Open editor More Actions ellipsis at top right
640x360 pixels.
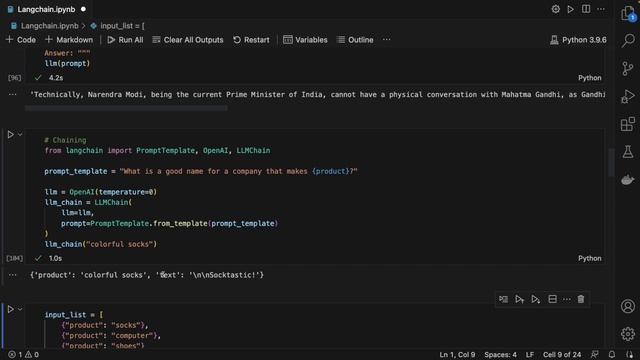point(601,9)
